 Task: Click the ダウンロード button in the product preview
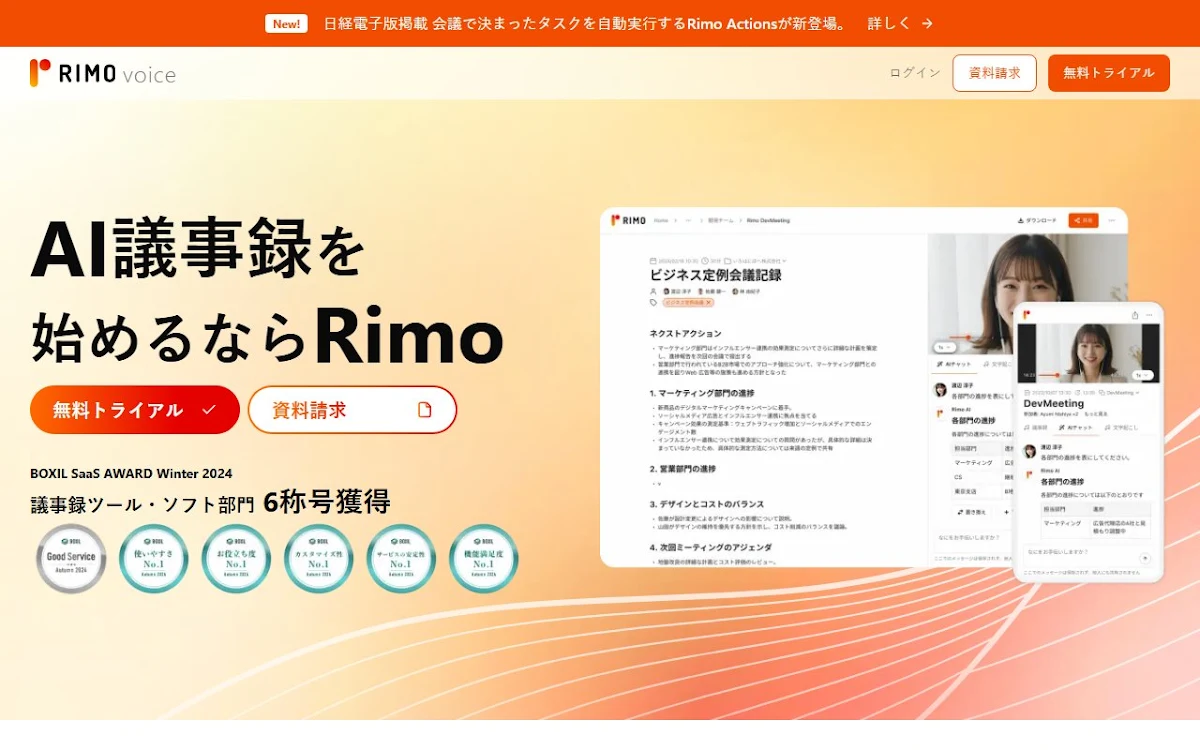pyautogui.click(x=1037, y=220)
